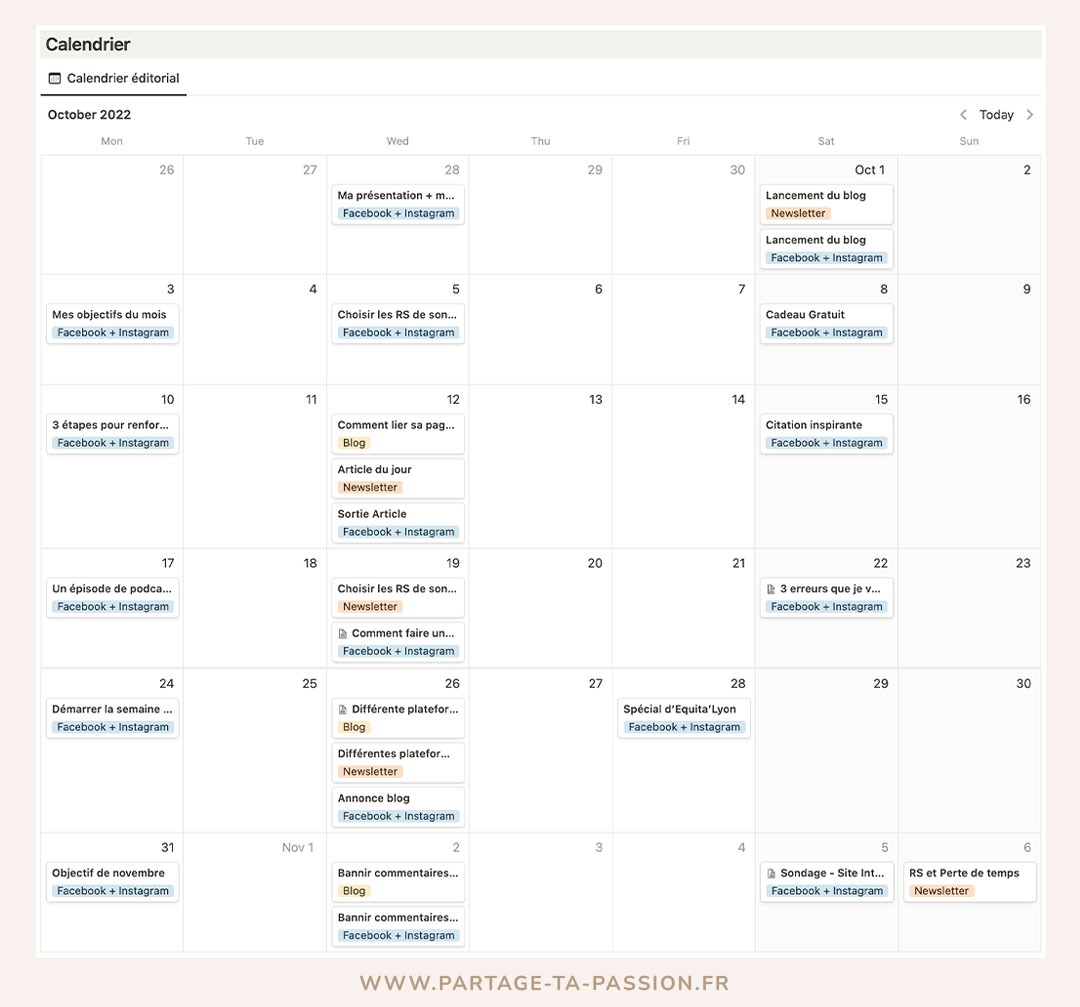Open the 'Comment faire un...' event card

click(398, 642)
